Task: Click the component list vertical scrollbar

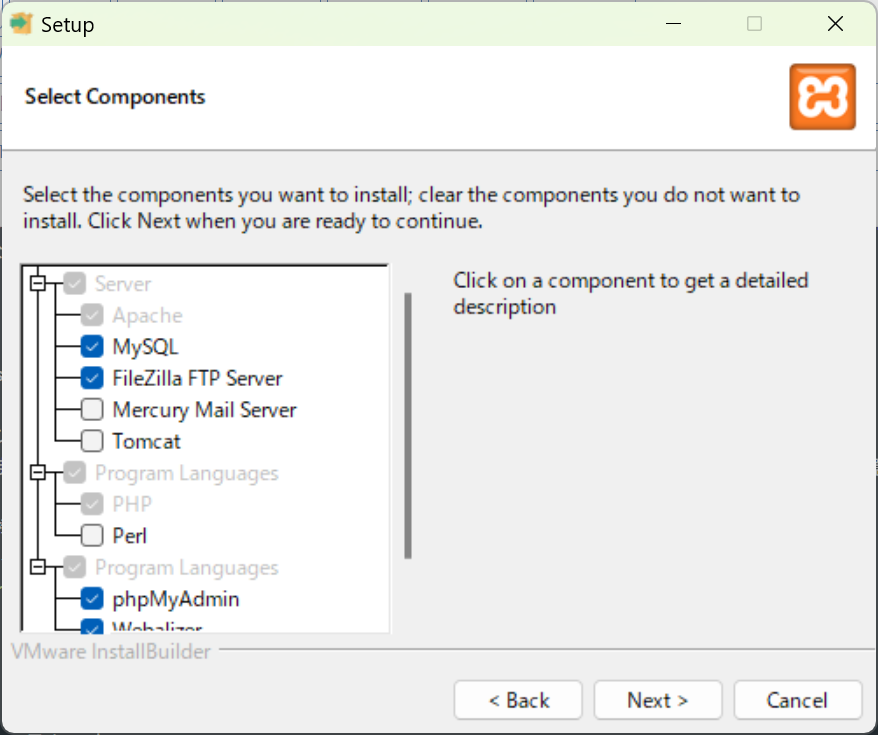Action: (x=408, y=425)
